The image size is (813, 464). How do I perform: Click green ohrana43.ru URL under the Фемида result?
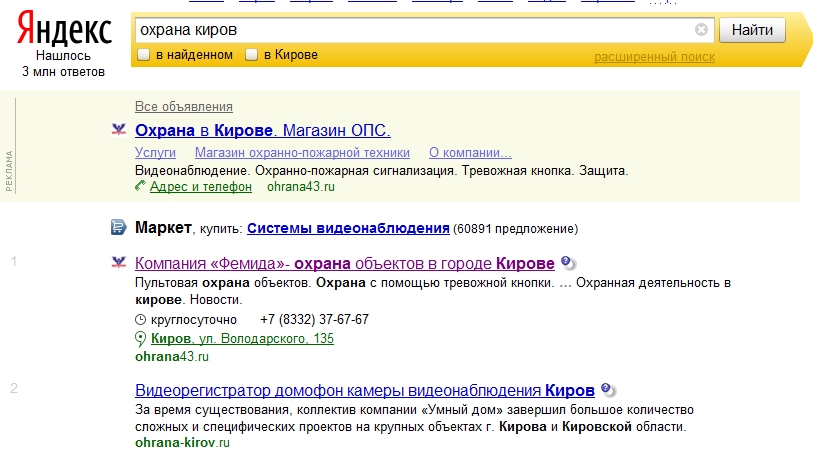tap(172, 357)
